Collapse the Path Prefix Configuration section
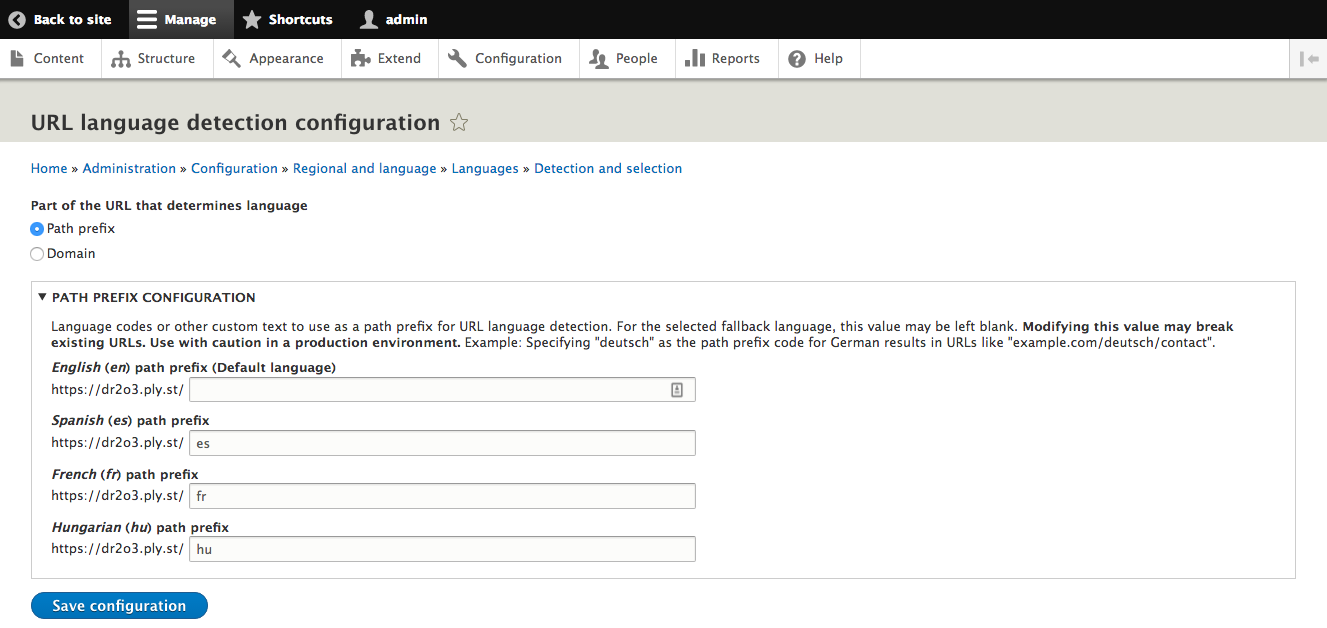This screenshot has width=1327, height=628. (x=146, y=297)
